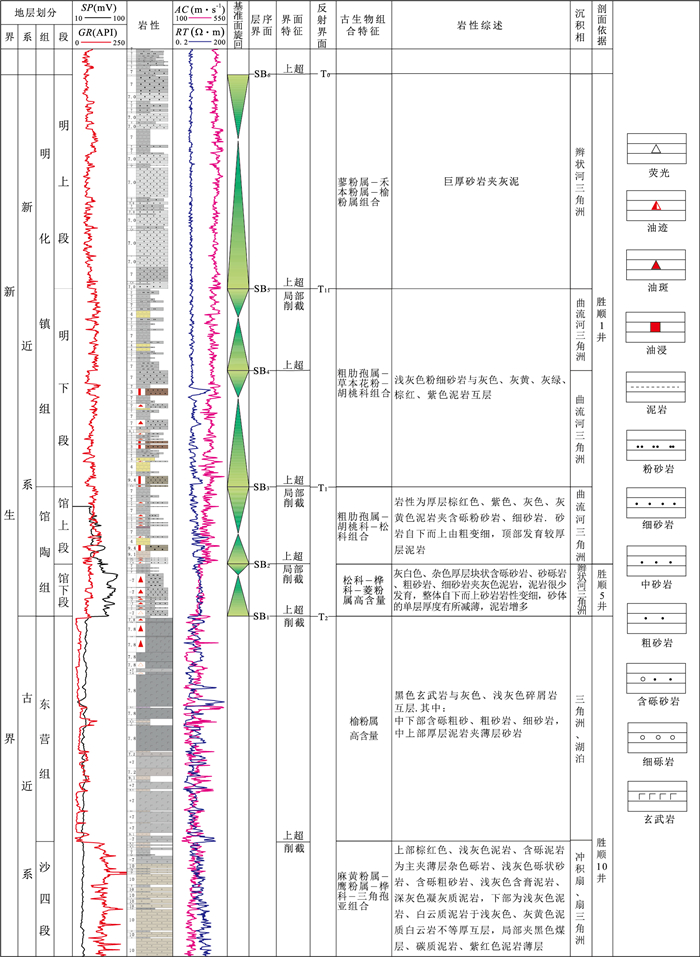This screenshot has width=700, height=957.
Task: Click the 油斑 red triangle legend symbol
Action: point(656,265)
